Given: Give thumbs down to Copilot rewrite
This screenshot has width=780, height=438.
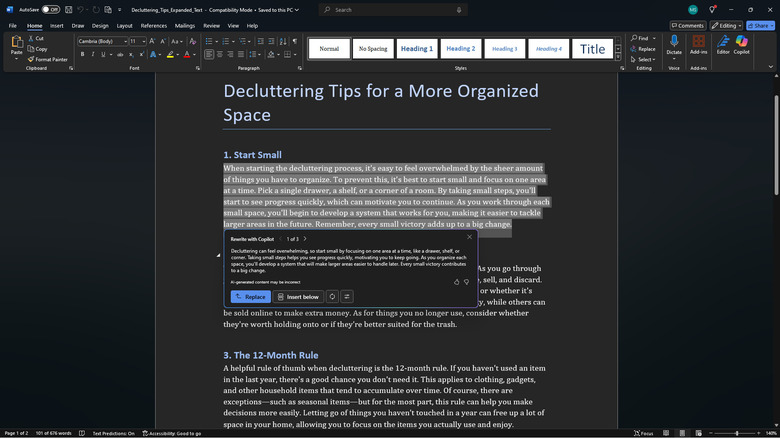Looking at the screenshot, I should tap(467, 282).
